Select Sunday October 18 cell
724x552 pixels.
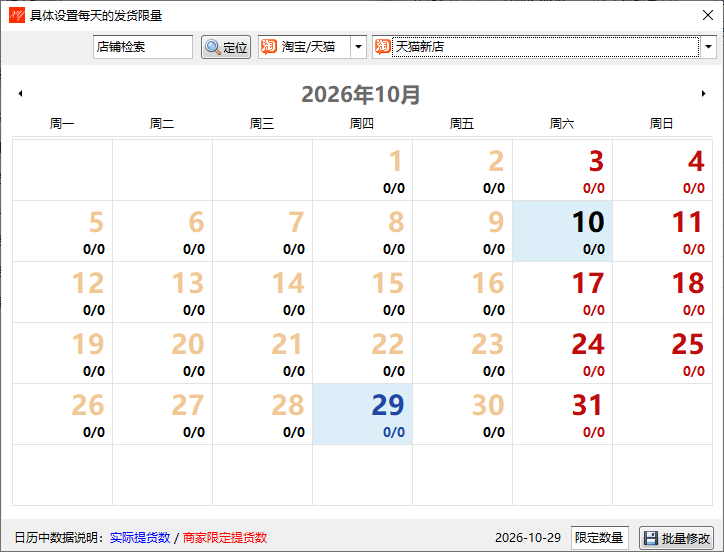pos(663,292)
